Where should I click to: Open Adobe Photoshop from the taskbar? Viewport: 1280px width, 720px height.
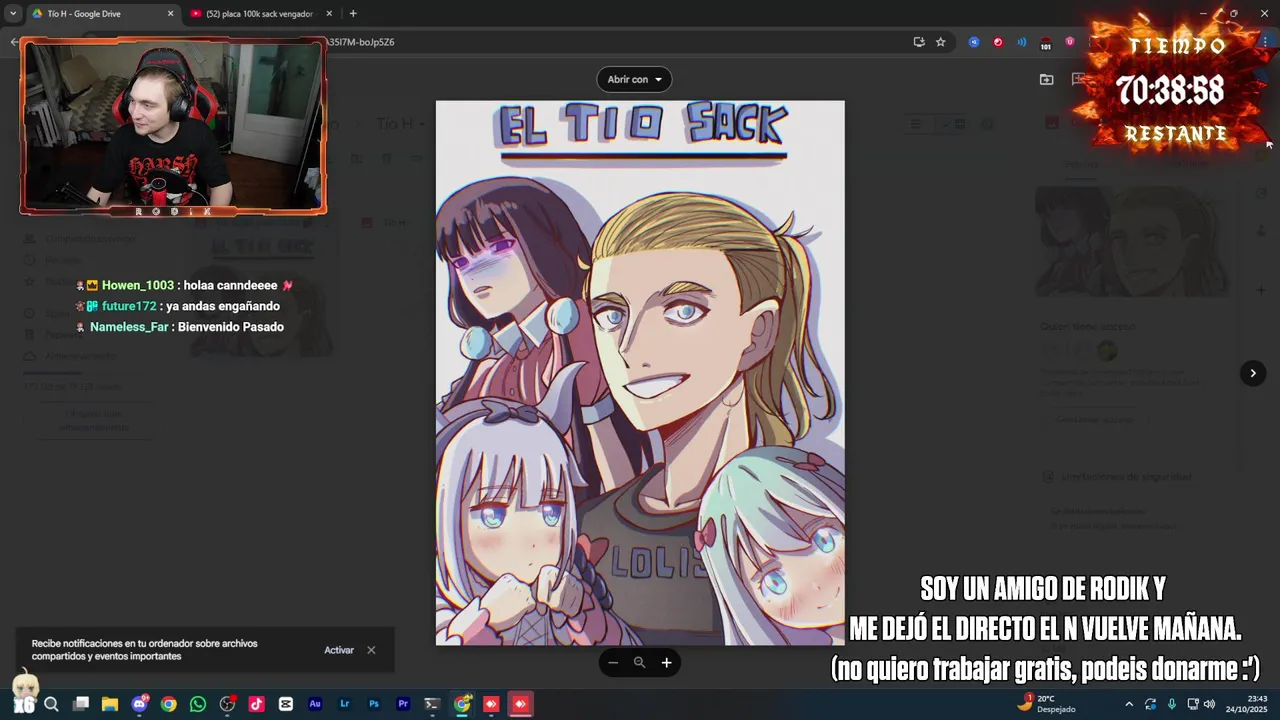[x=374, y=704]
